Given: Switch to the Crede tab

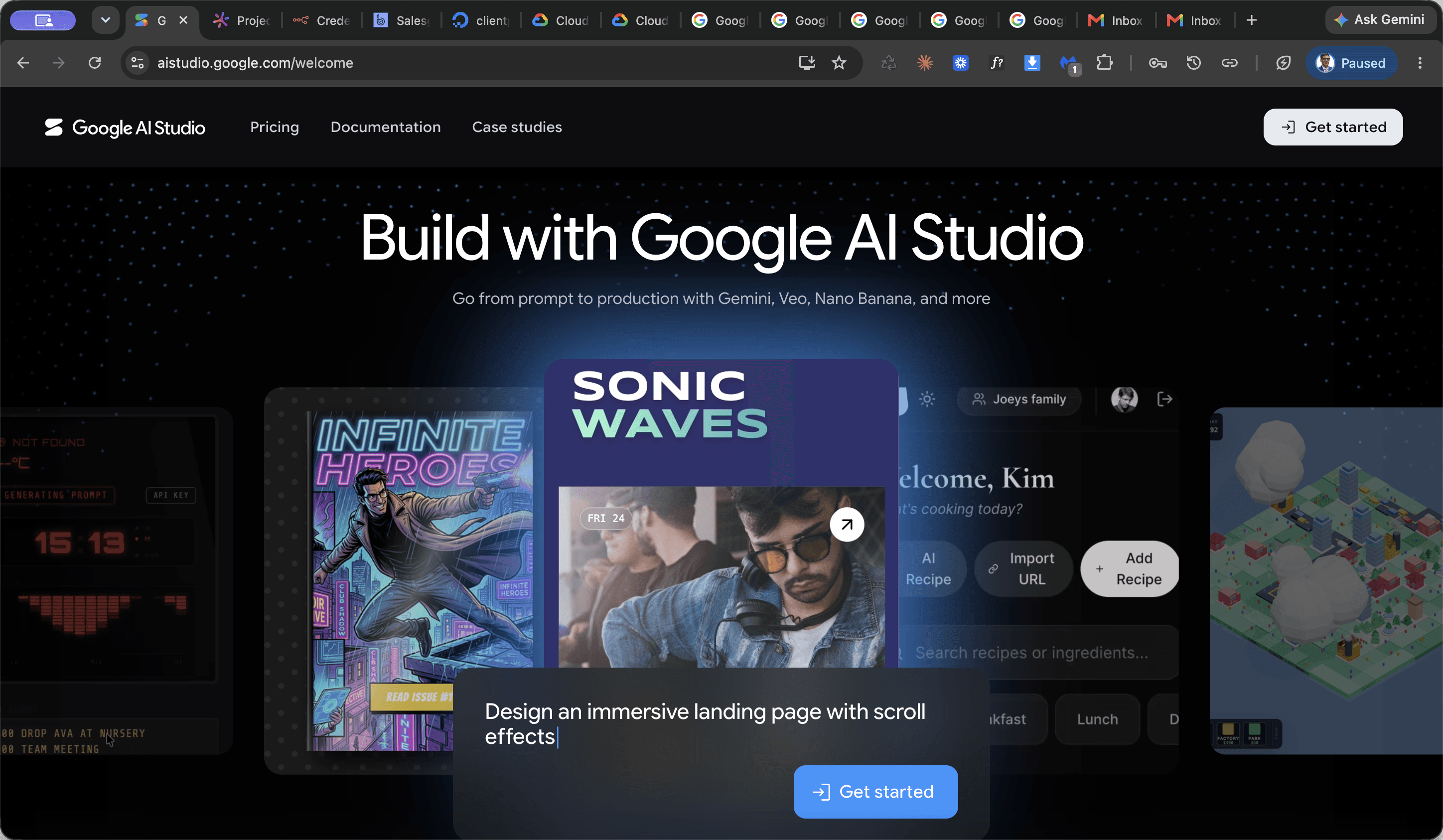Looking at the screenshot, I should pyautogui.click(x=322, y=20).
